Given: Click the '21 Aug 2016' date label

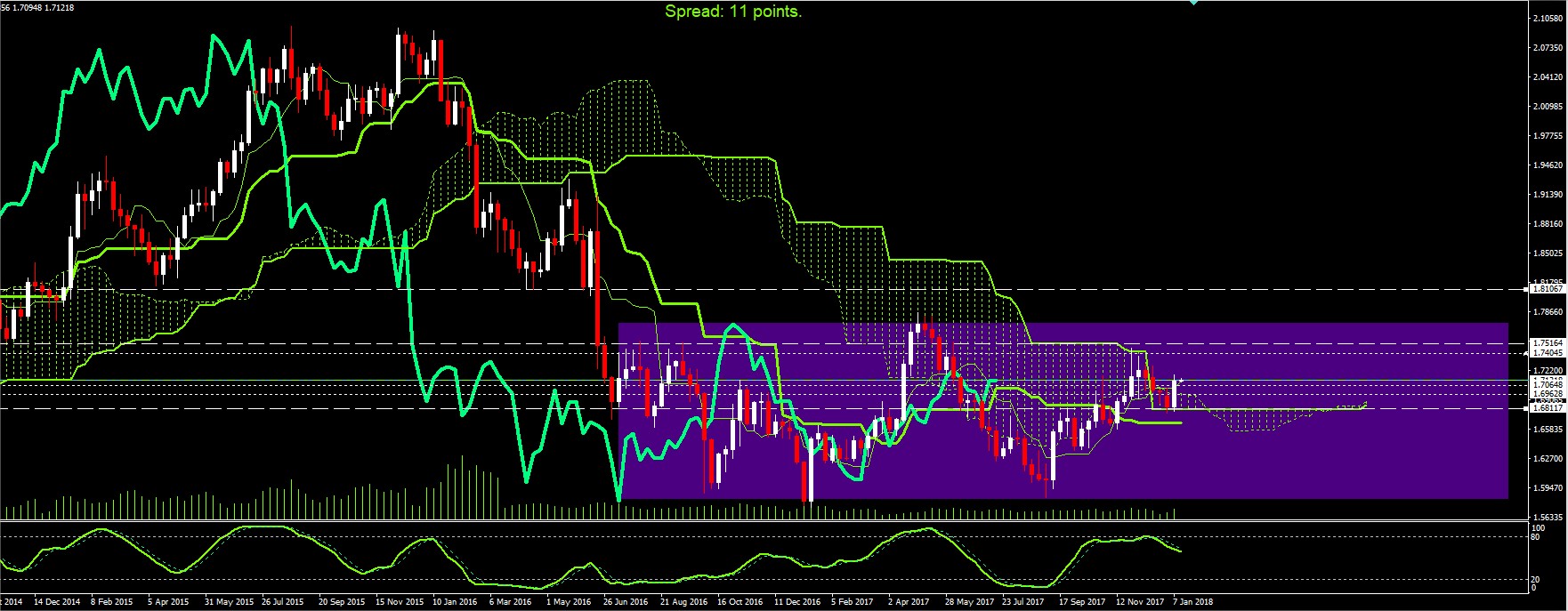Looking at the screenshot, I should (683, 602).
